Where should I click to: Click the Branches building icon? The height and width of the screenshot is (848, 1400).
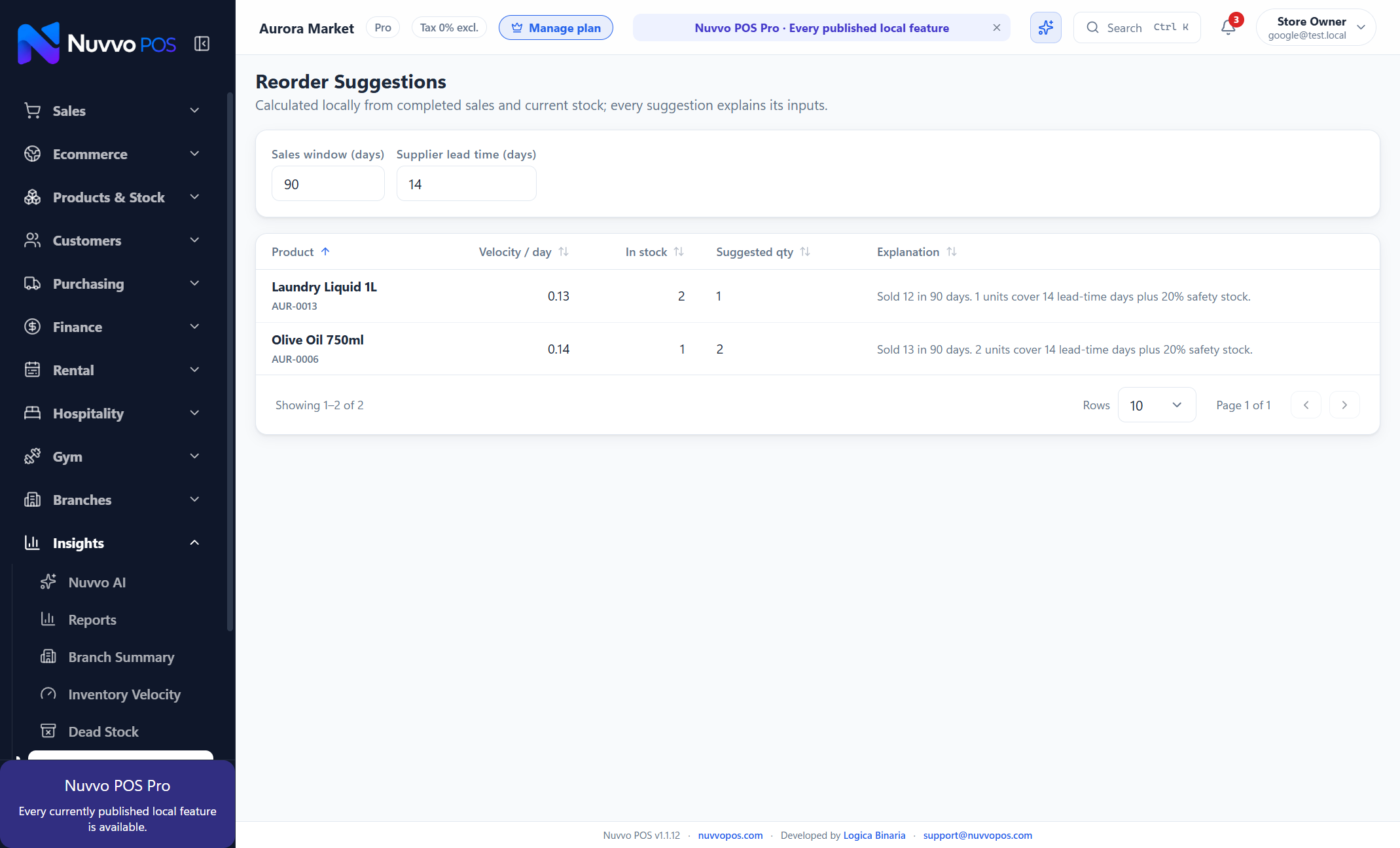[x=32, y=500]
